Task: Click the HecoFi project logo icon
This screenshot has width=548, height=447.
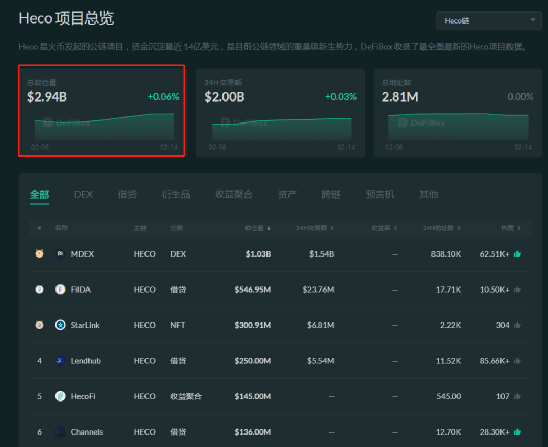Action: [60, 396]
